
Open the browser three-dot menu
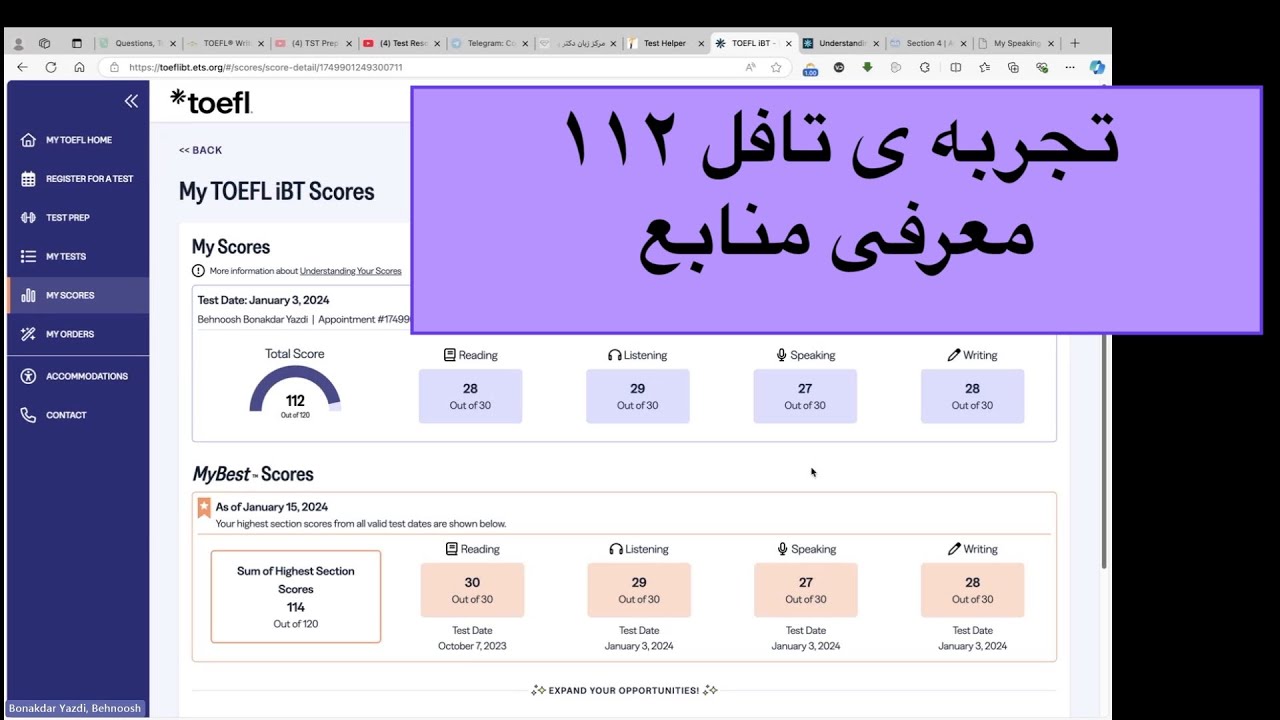point(1070,67)
